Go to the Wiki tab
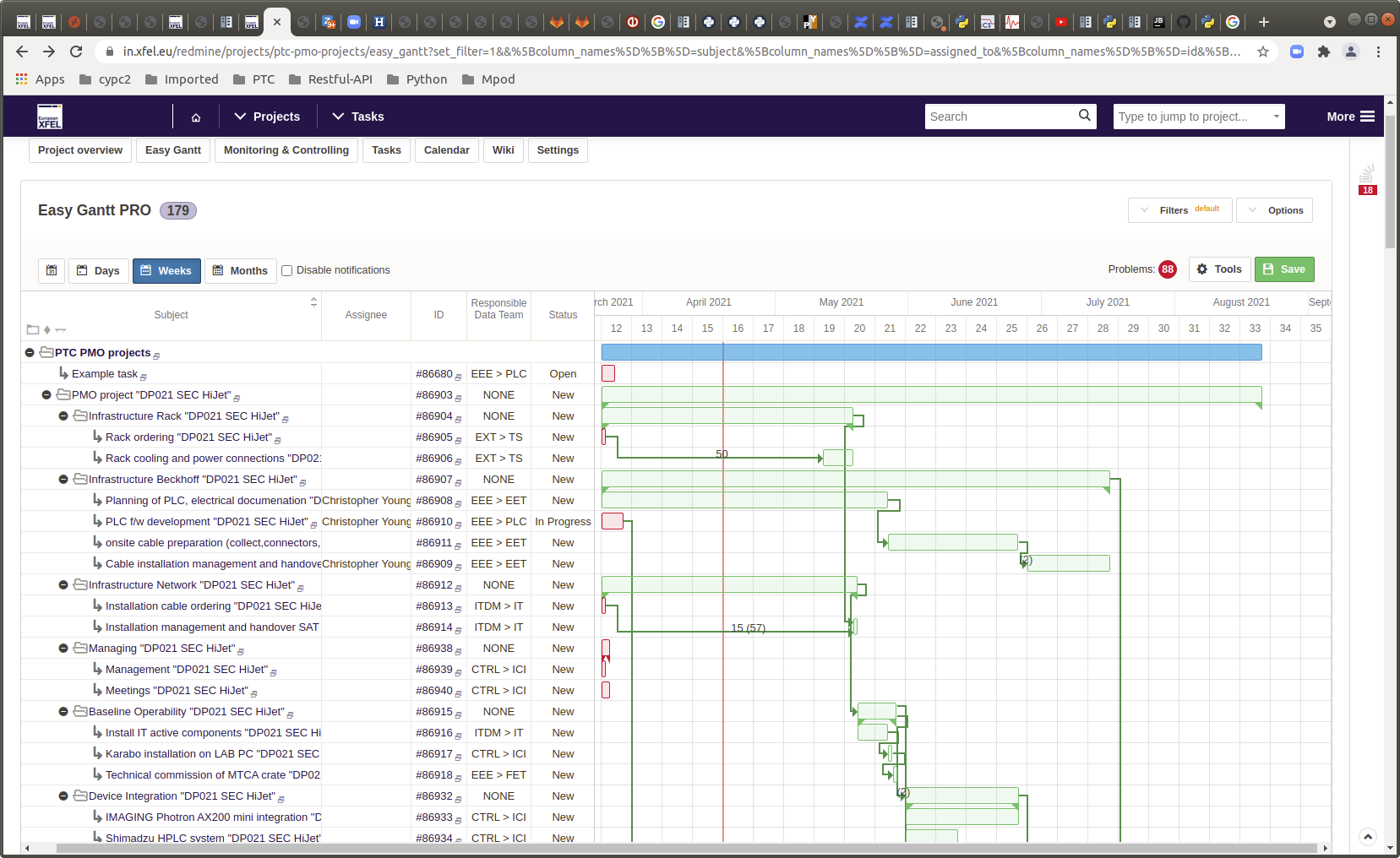1400x858 pixels. pos(503,150)
